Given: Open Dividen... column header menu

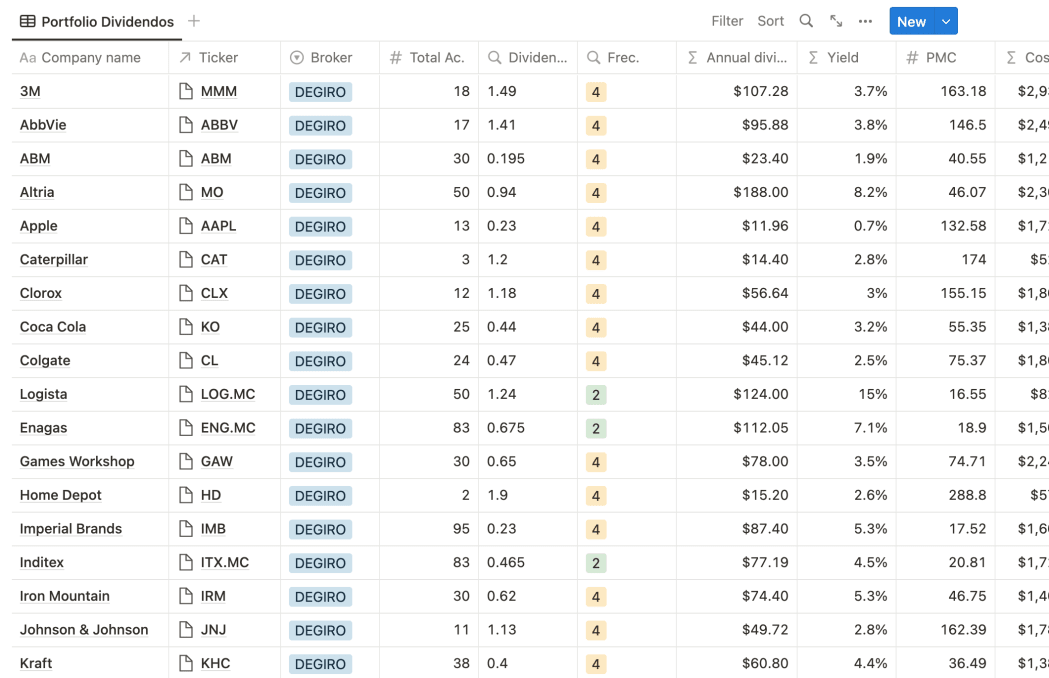Looking at the screenshot, I should pos(528,58).
